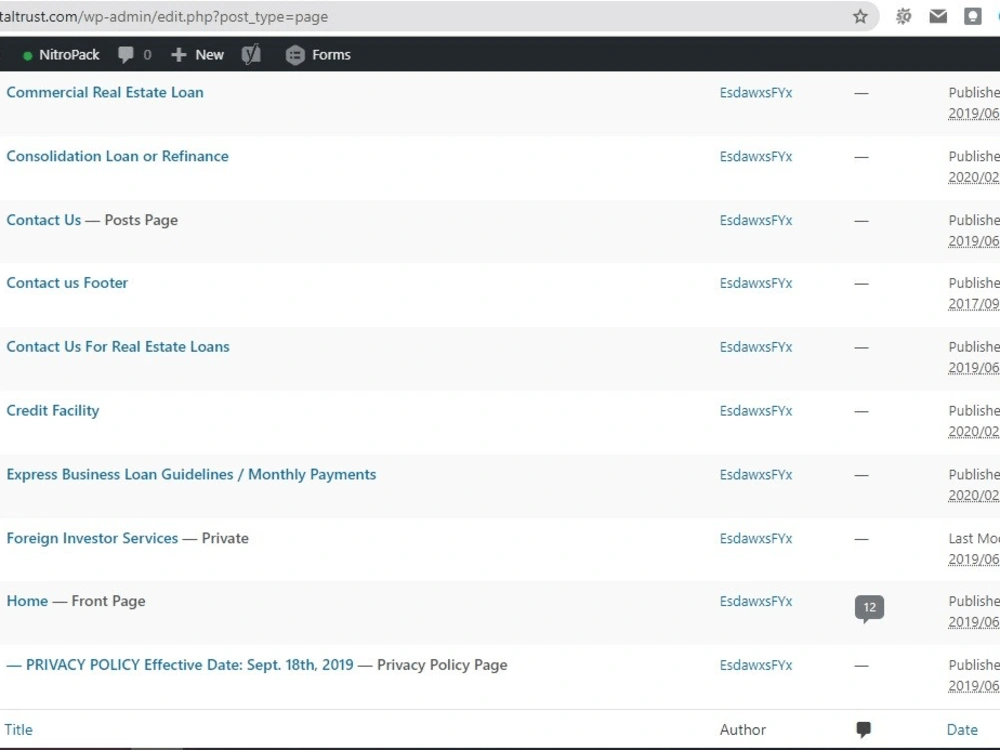Click the EsdawxsFYx author in Contact Us For Real Estate Loans row
Viewport: 1000px width, 750px height.
pos(756,347)
